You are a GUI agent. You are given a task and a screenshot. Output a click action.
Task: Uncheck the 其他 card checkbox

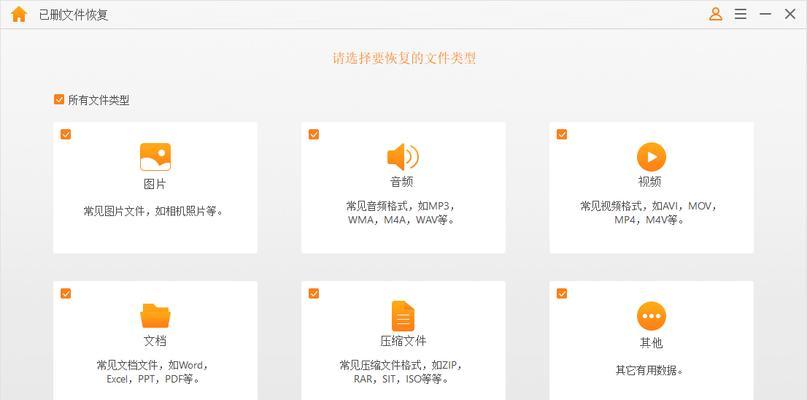point(562,293)
